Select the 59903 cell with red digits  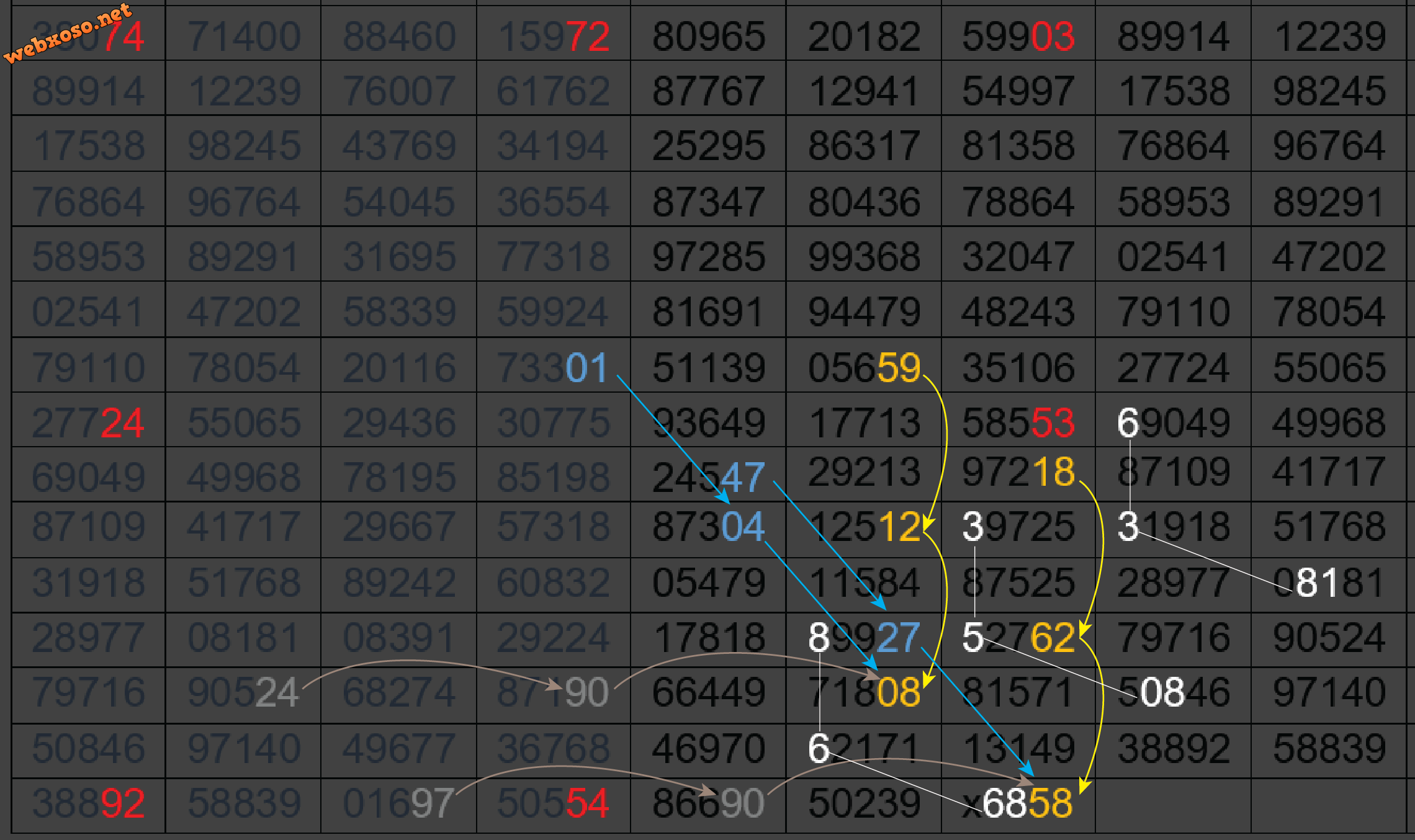tap(1018, 36)
